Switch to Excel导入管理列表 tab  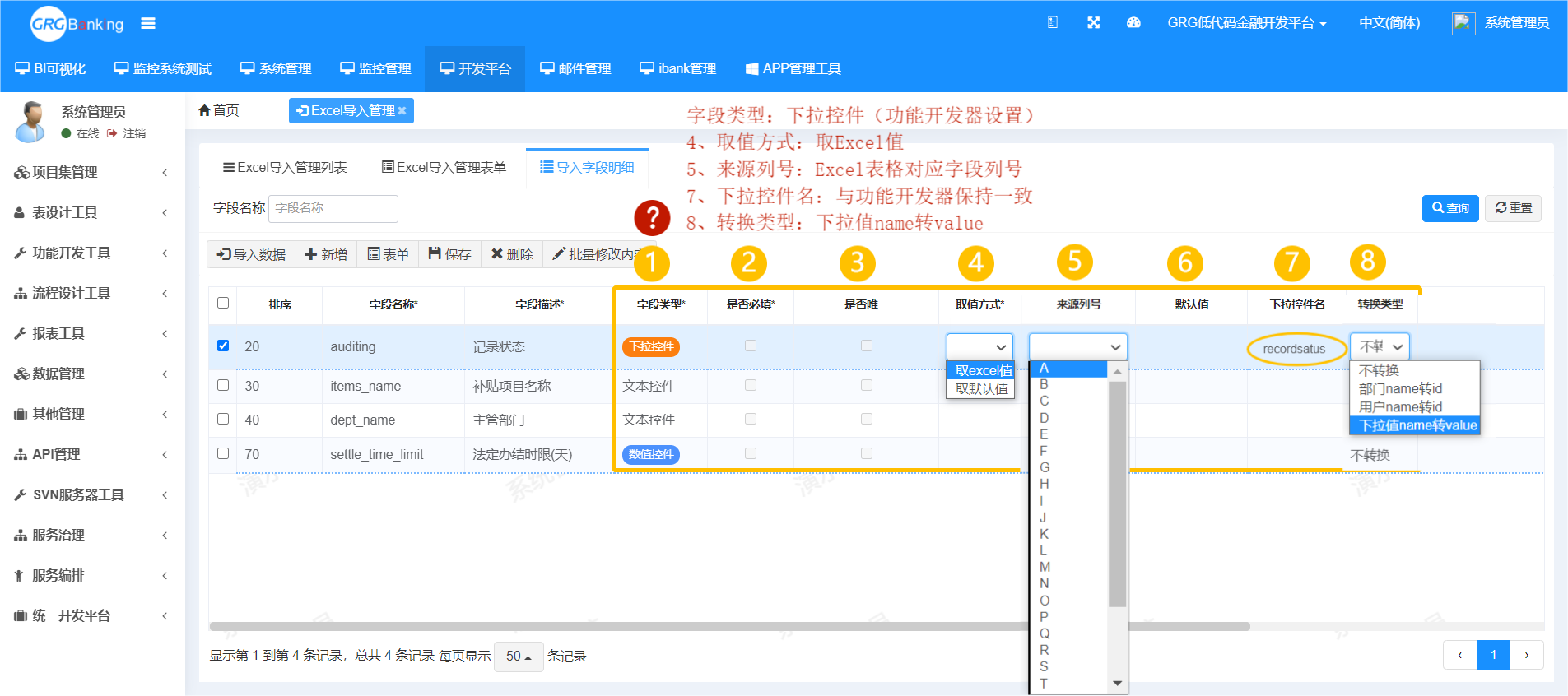coord(285,167)
